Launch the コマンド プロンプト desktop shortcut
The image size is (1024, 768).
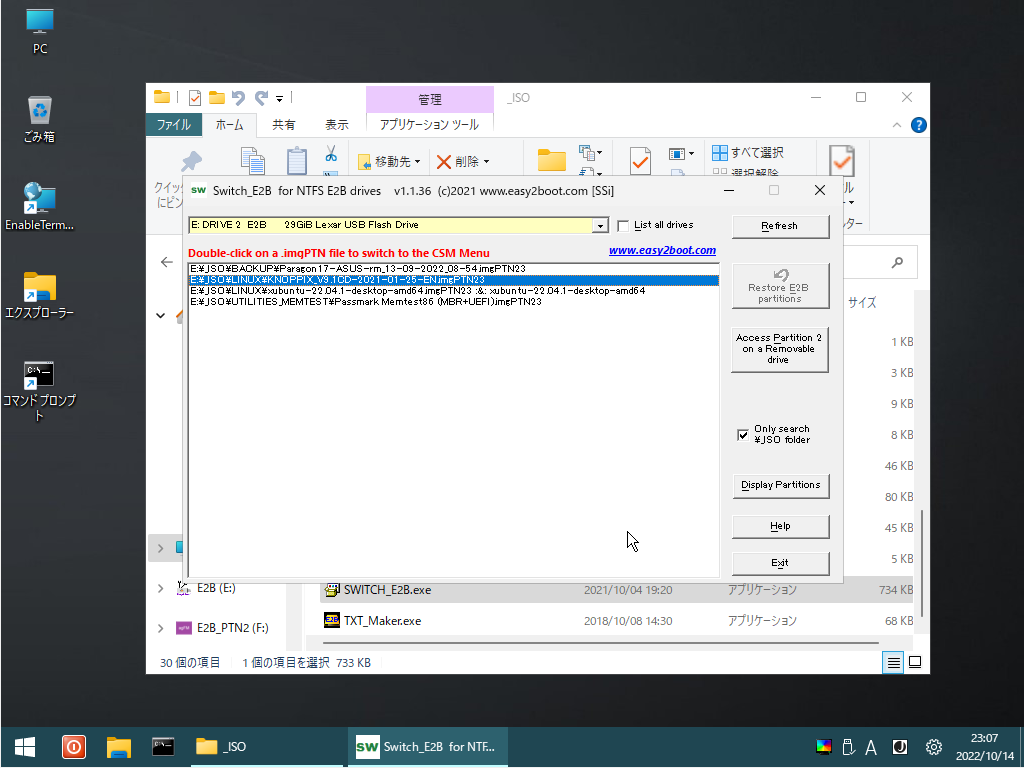40,389
